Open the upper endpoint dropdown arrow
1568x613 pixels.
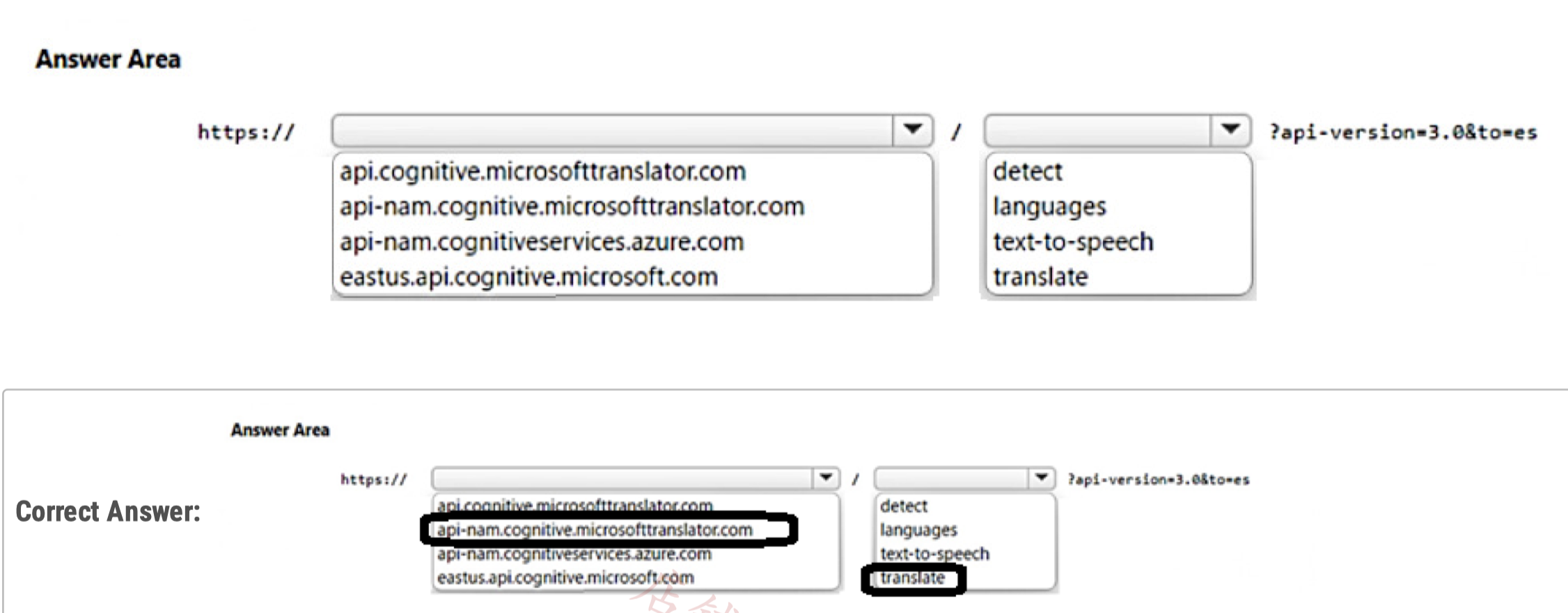click(1230, 130)
